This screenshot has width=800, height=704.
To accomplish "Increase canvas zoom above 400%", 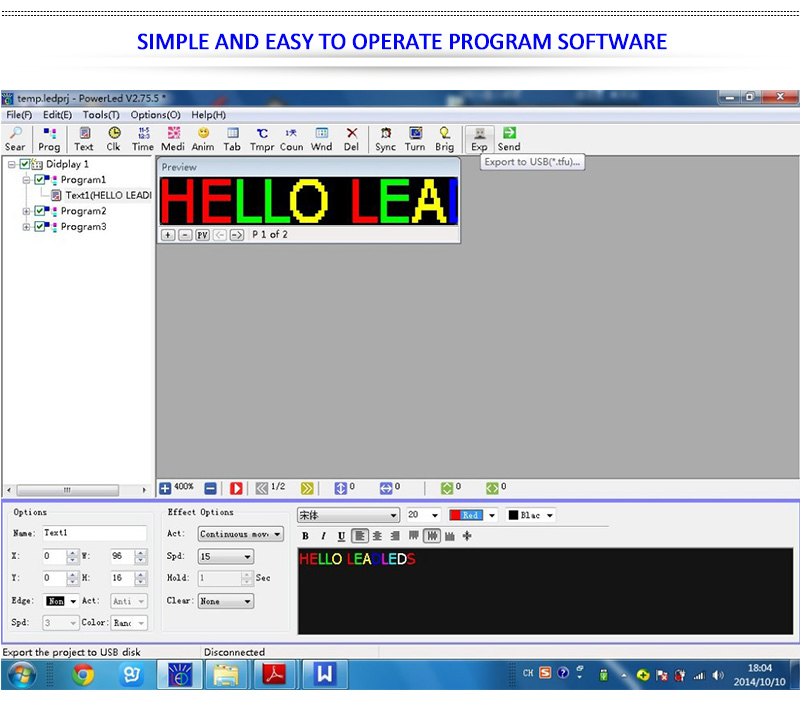I will [x=165, y=488].
